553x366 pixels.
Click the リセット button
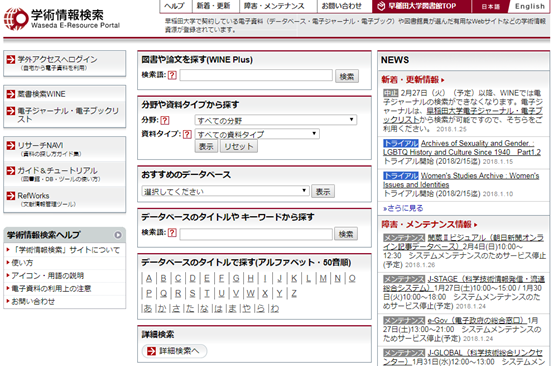[x=239, y=146]
